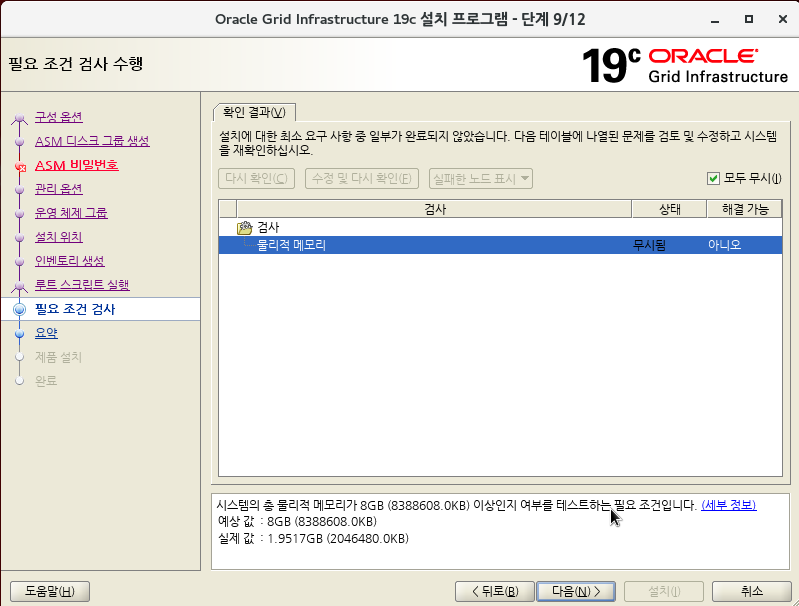Click the current step 필요 조건 검사 bullet icon
This screenshot has height=606, width=799.
(x=19, y=309)
